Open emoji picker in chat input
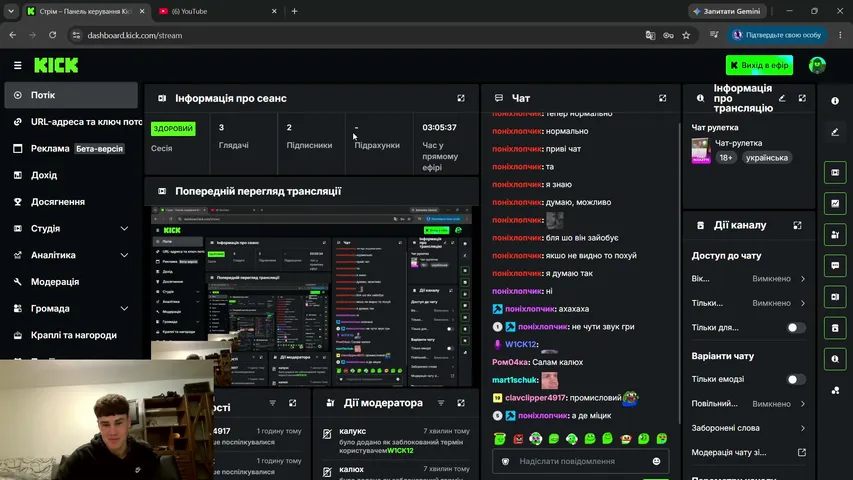This screenshot has height=480, width=853. [x=656, y=461]
